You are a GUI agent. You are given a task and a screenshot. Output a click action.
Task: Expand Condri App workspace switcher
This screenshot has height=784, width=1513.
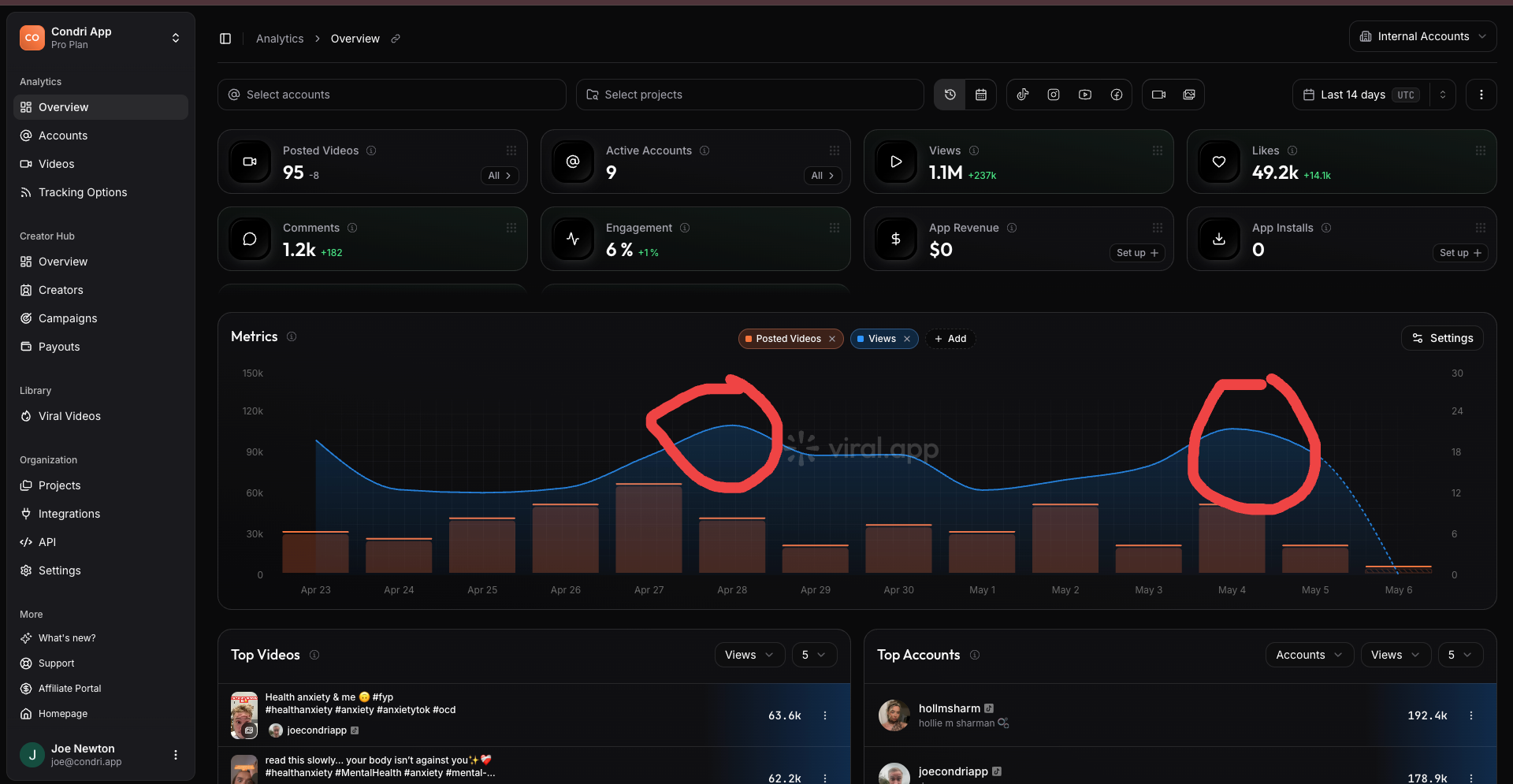176,38
